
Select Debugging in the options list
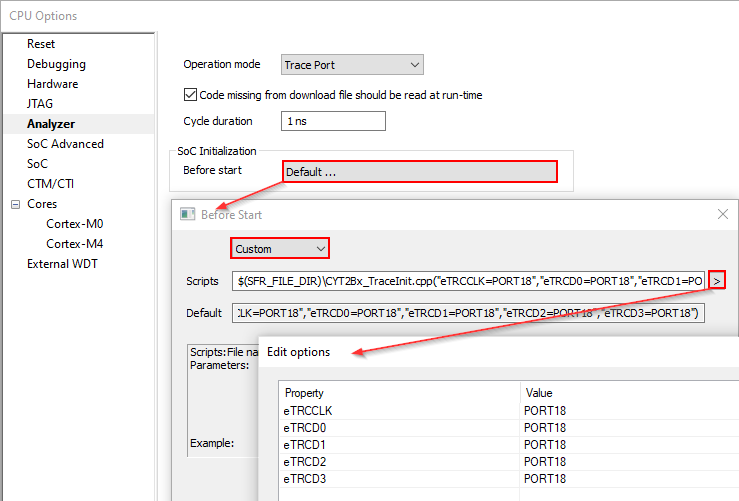[56, 64]
